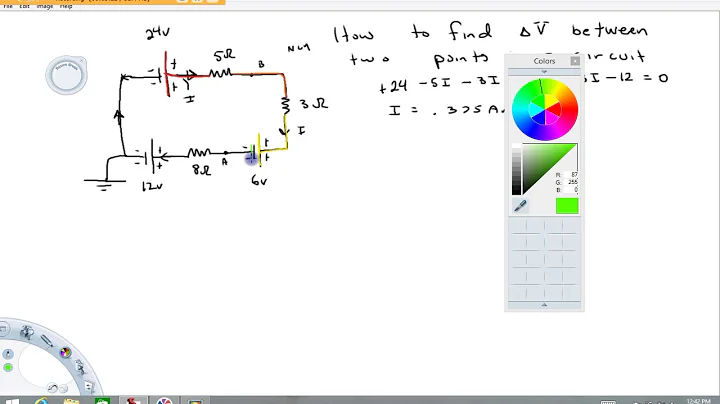Open the Help menu
The width and height of the screenshot is (720, 404).
(66, 6)
